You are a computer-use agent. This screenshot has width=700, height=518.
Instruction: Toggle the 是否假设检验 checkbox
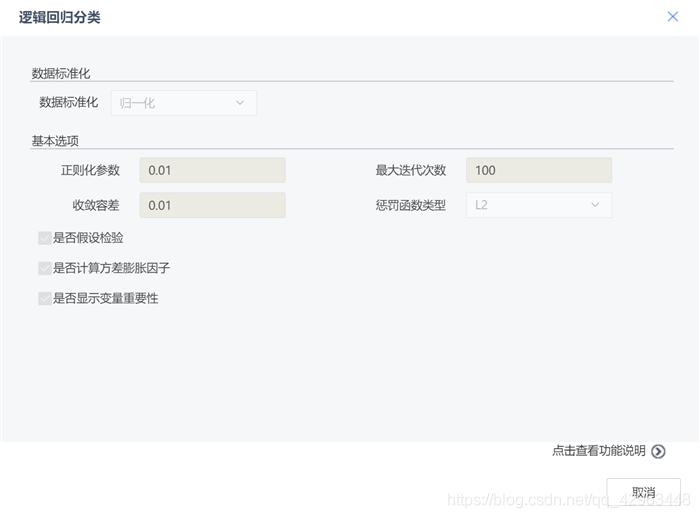45,238
